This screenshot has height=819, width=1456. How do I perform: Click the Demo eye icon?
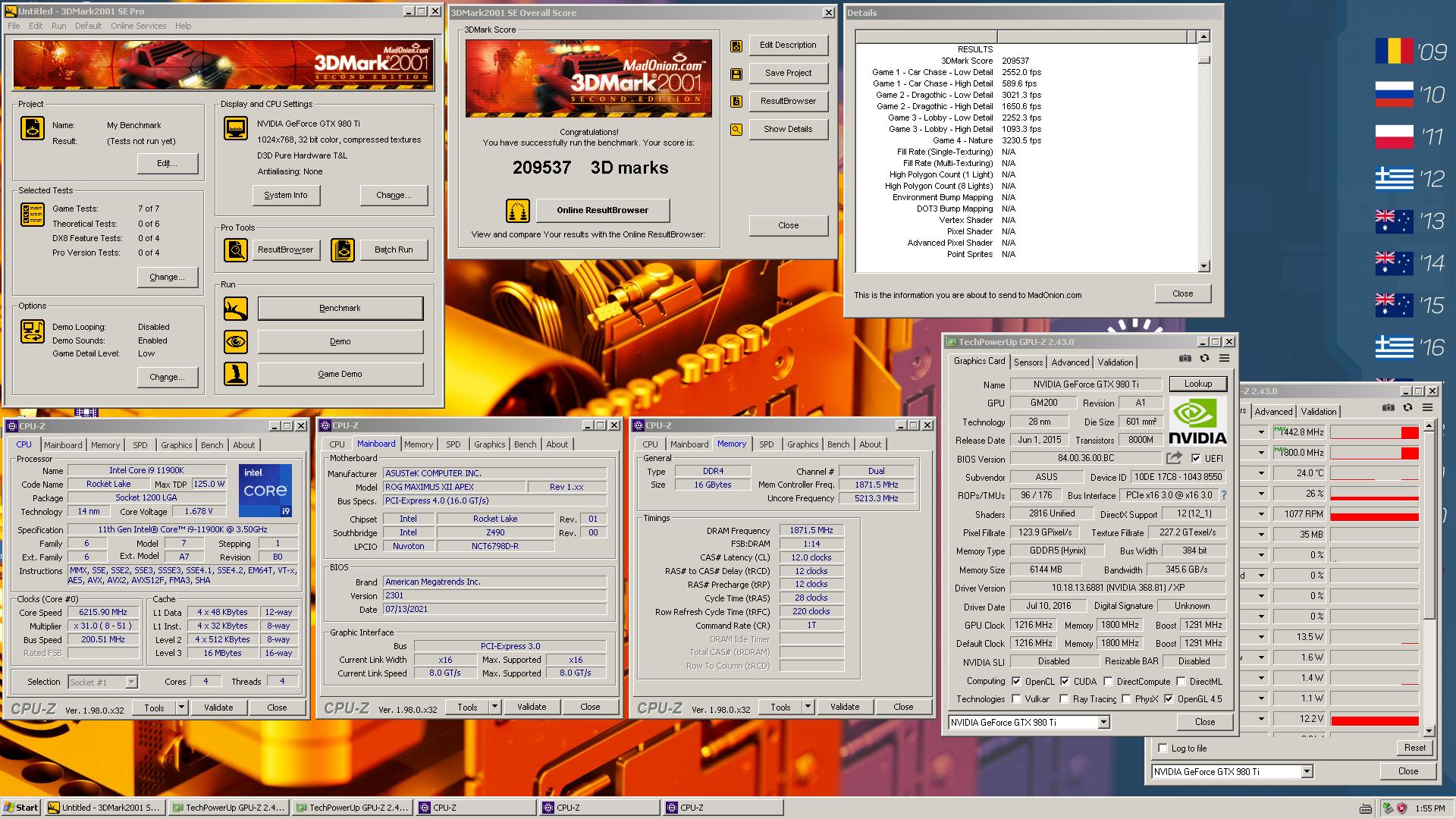pyautogui.click(x=236, y=341)
